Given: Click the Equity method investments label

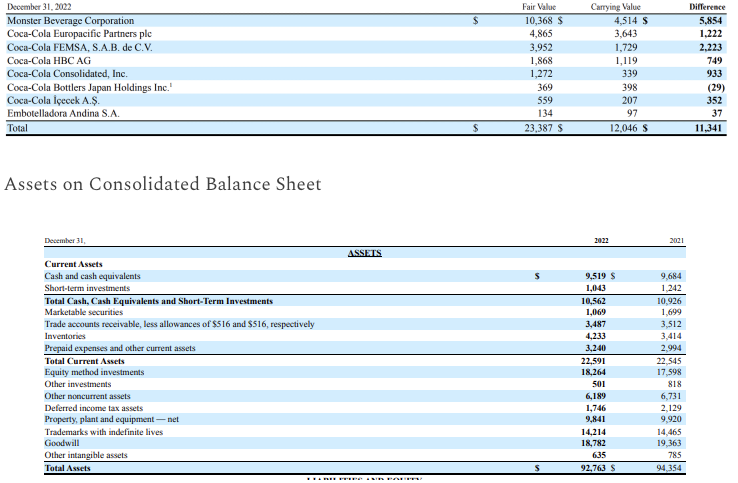Looking at the screenshot, I should 94,372.
